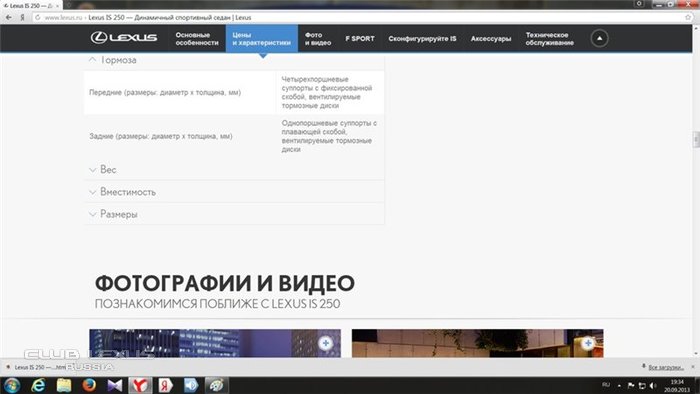The height and width of the screenshot is (394, 700).
Task: Expand the Вместимость section
Action: click(x=123, y=192)
